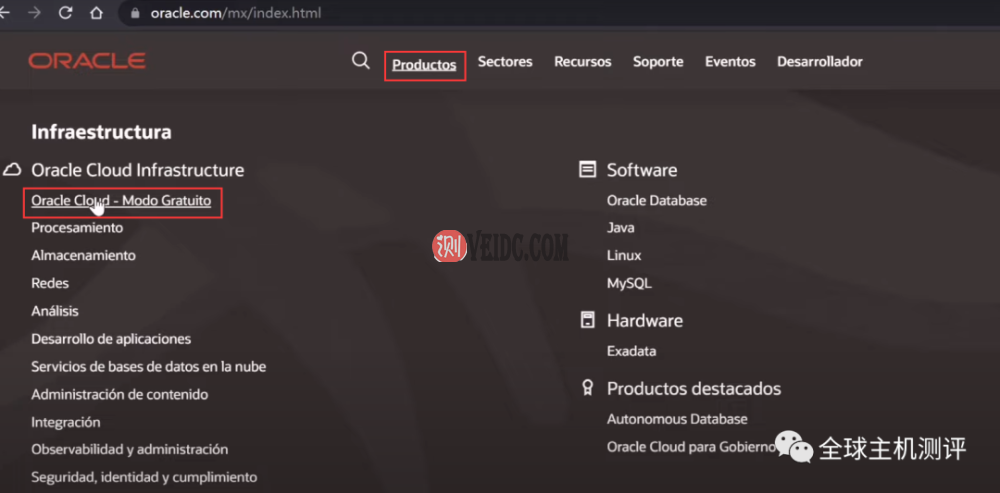The width and height of the screenshot is (1000, 493).
Task: Click the cloud icon beside Oracle Cloud Infrastructure
Action: coord(12,170)
